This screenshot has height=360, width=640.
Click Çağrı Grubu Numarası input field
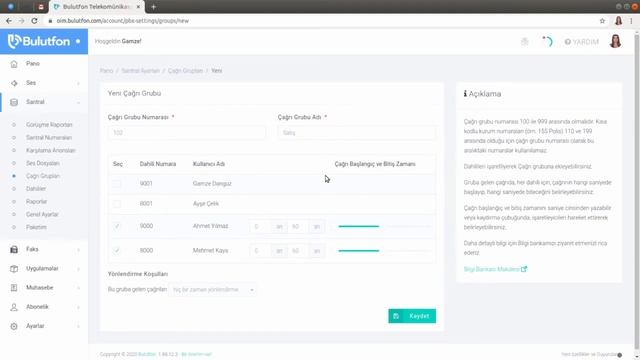pos(187,133)
